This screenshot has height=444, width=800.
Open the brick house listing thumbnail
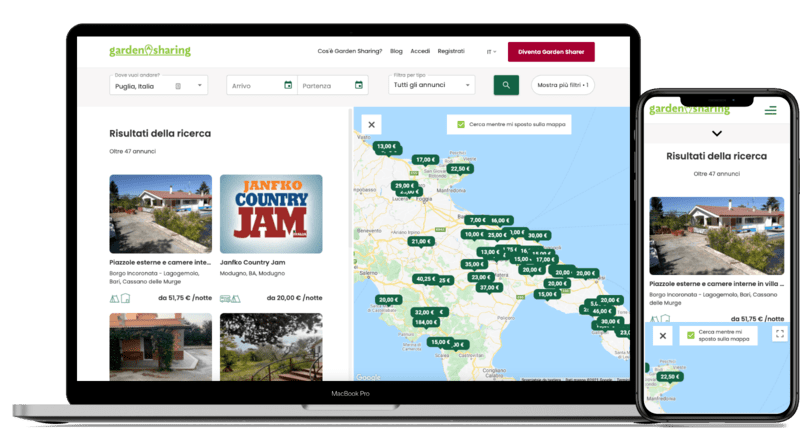click(161, 347)
